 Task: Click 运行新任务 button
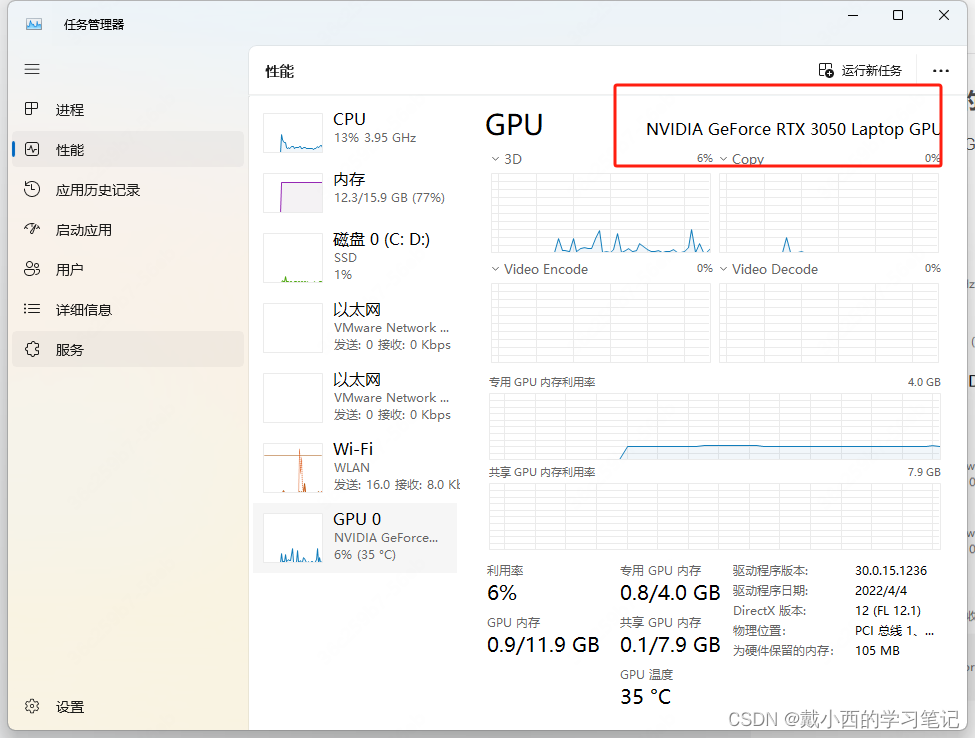point(861,70)
